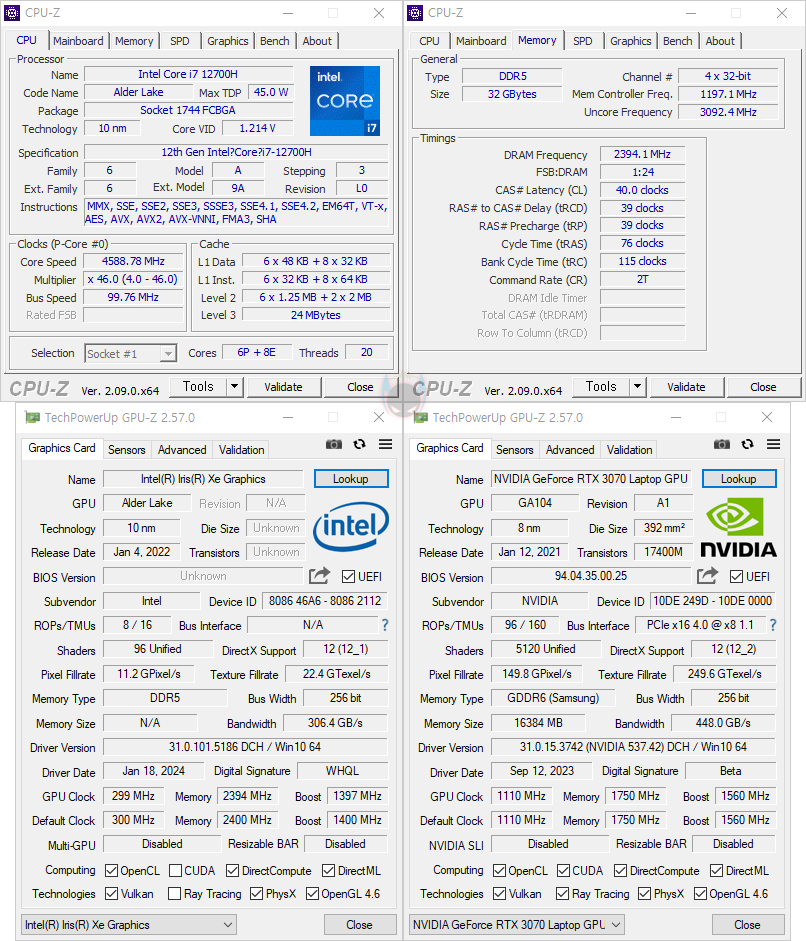
Task: Click refresh icon in NVIDIA GPU-Z window
Action: (747, 444)
